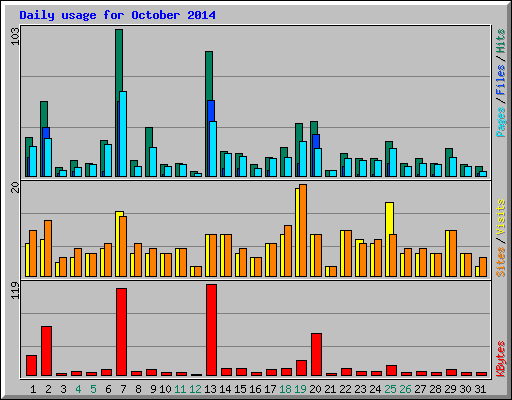Click day "28" on the x-axis
Viewport: 512px width, 400px height.
pos(435,389)
